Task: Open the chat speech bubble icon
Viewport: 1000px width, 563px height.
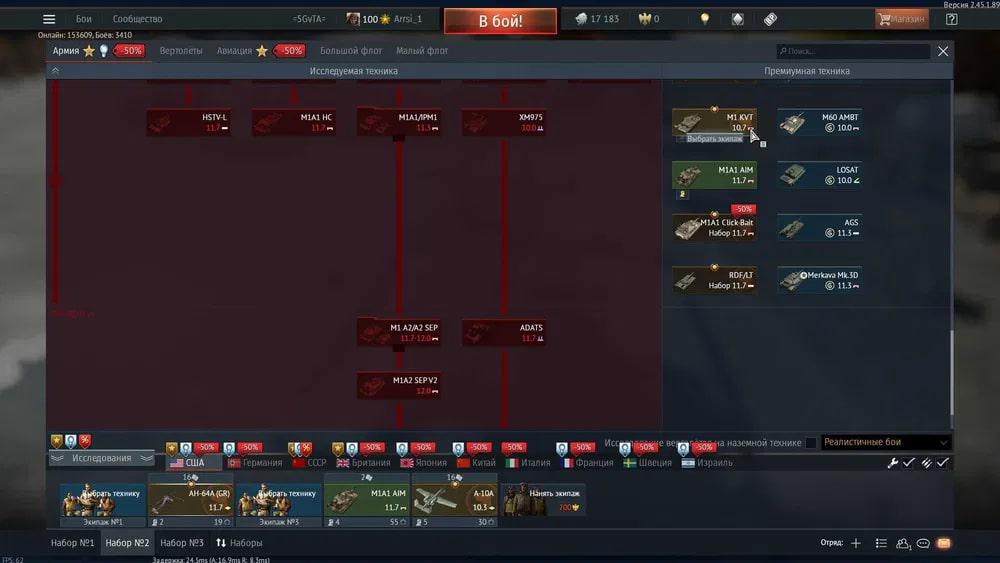Action: tap(923, 543)
